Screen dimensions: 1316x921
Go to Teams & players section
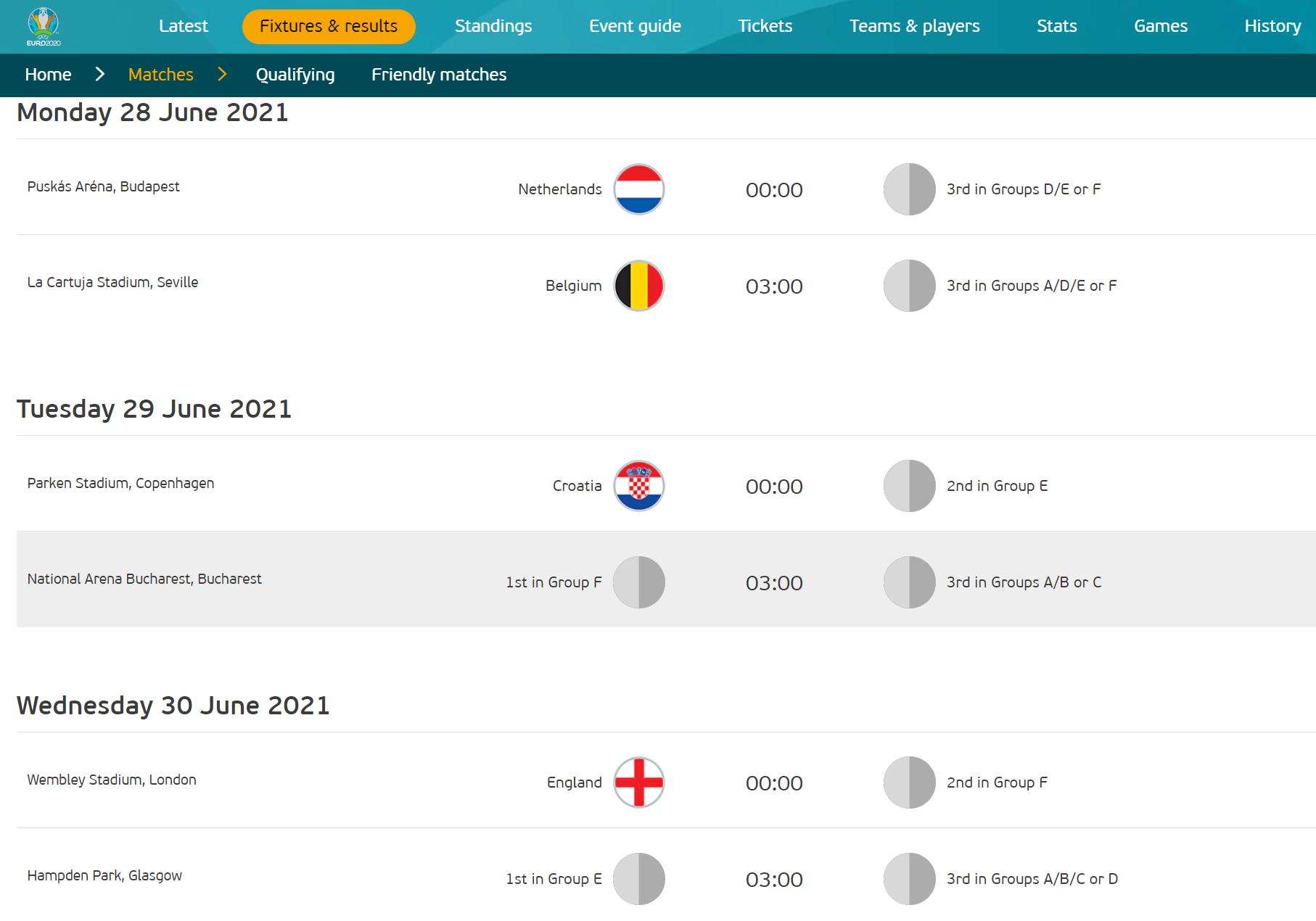[914, 26]
